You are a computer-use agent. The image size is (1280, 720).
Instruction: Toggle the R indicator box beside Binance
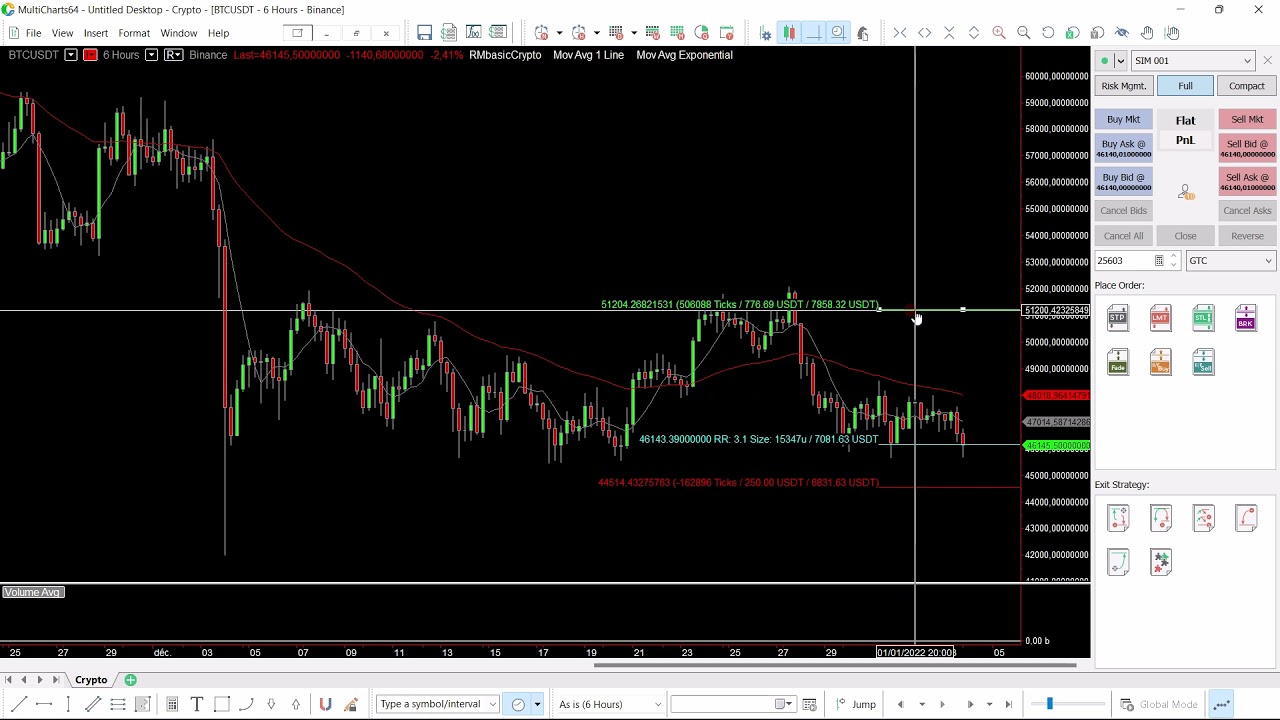coord(173,55)
